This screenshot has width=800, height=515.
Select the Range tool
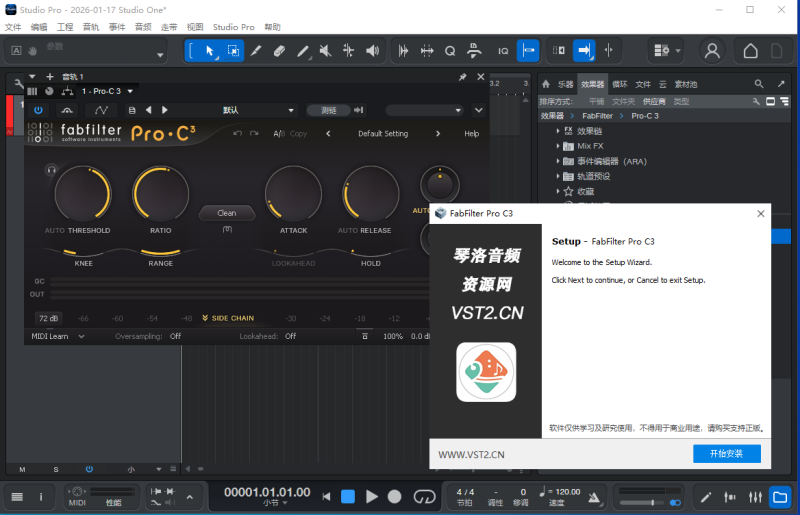[x=233, y=51]
